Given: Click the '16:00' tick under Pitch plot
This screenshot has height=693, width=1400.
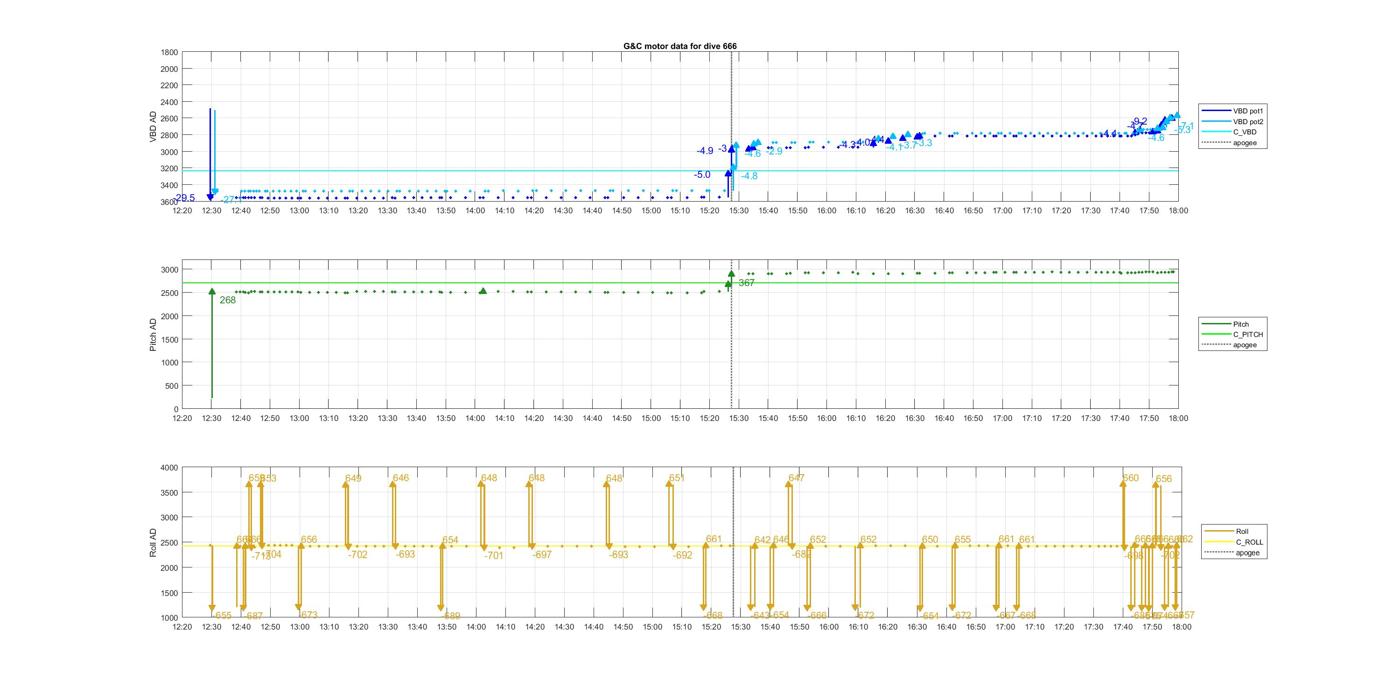Looking at the screenshot, I should tap(827, 419).
